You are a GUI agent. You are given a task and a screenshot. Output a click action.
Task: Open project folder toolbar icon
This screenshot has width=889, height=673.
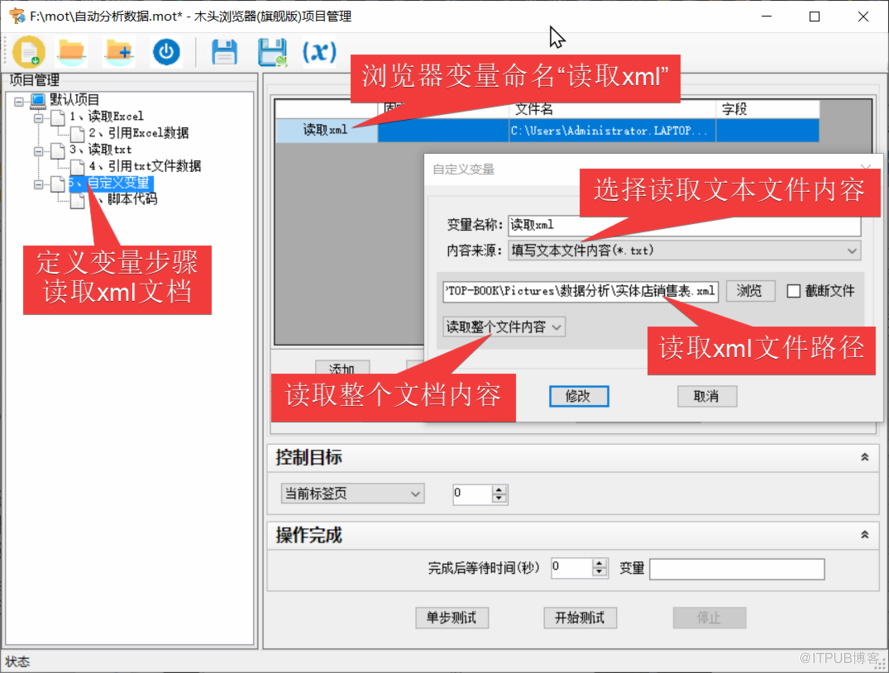[71, 52]
